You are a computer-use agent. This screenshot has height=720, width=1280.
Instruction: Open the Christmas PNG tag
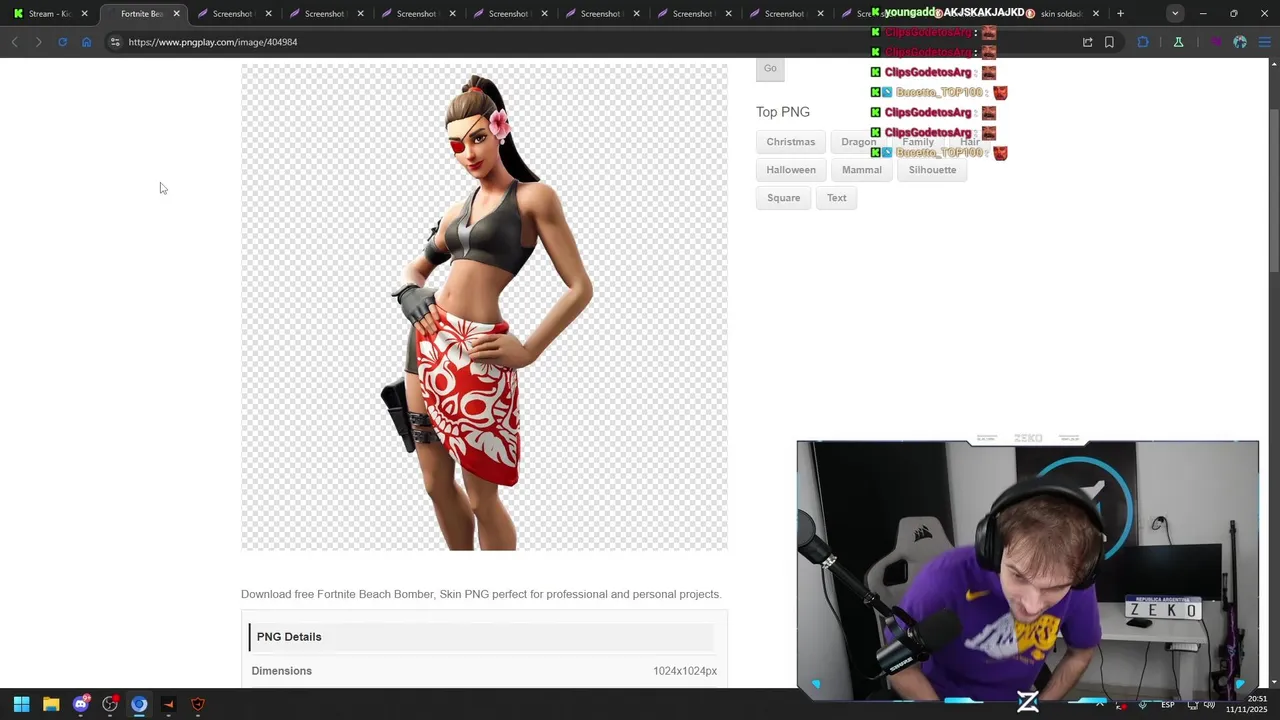coord(791,142)
